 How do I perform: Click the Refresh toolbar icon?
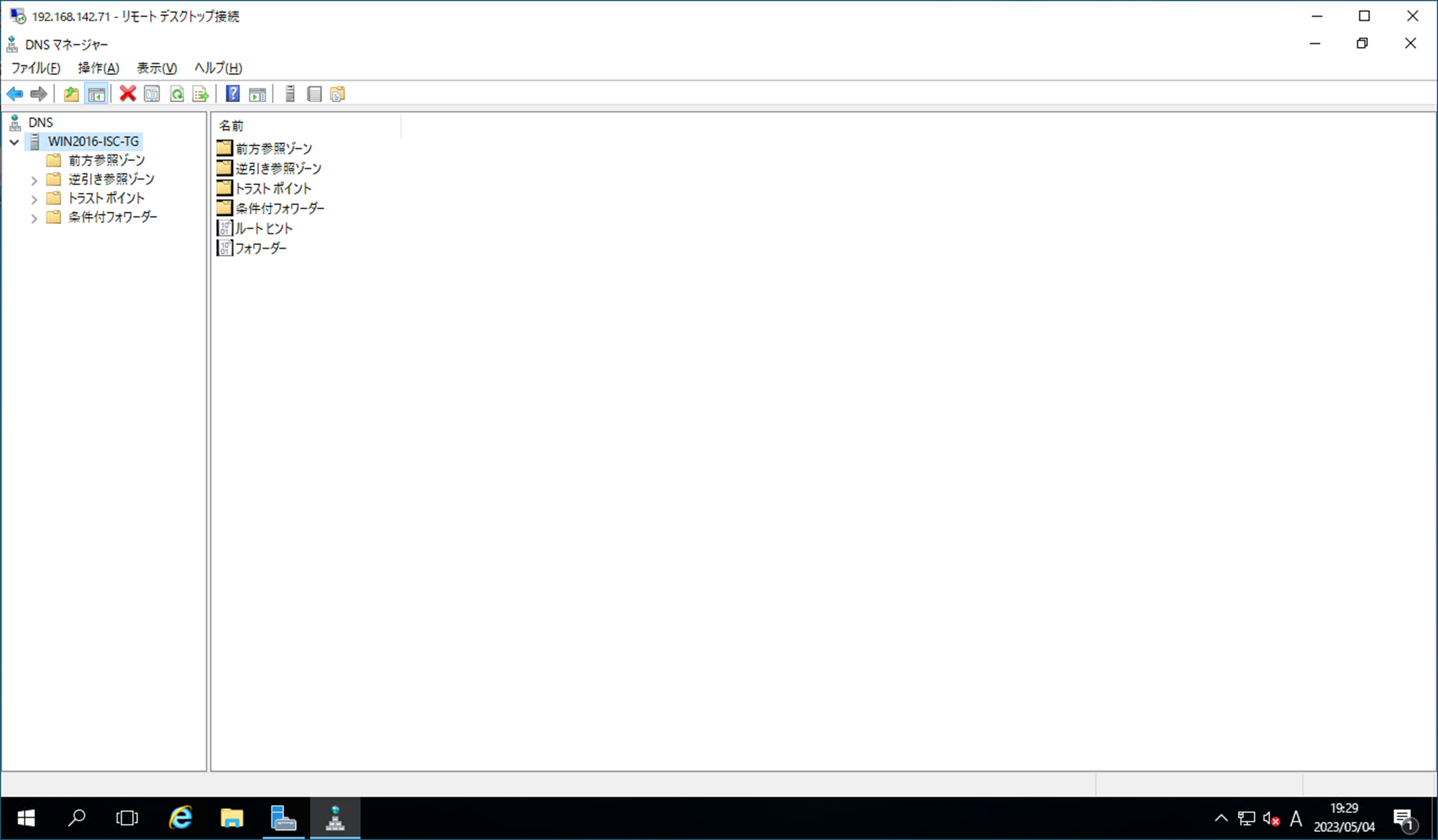(x=177, y=94)
